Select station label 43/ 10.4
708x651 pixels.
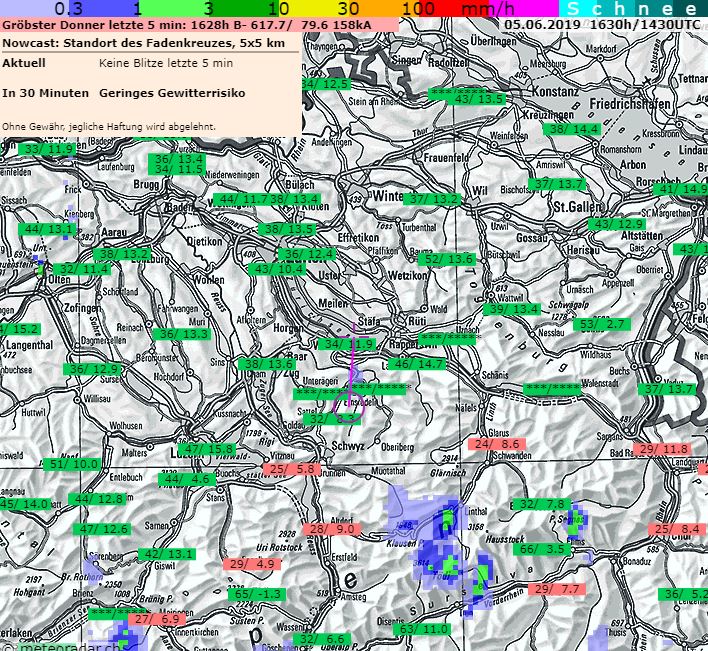coord(277,269)
